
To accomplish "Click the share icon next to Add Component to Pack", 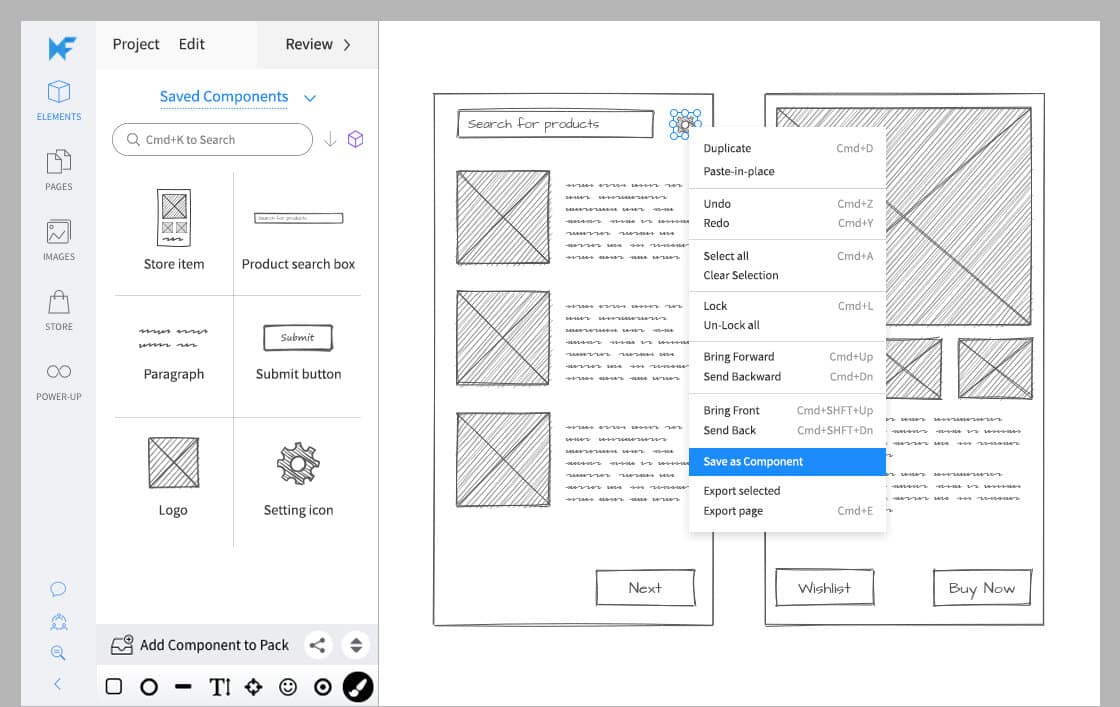I will [318, 645].
